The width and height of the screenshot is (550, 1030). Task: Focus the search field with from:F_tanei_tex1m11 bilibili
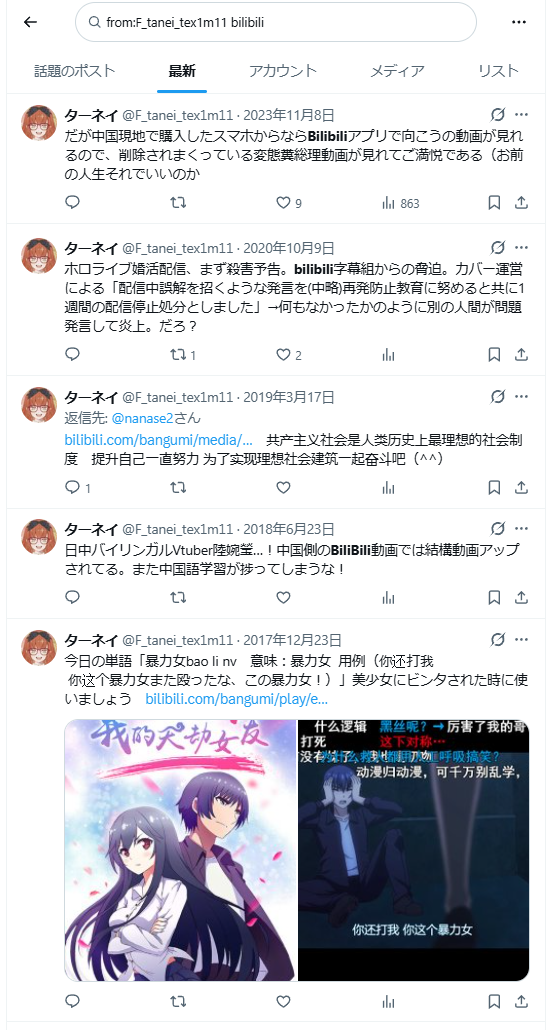coord(276,22)
